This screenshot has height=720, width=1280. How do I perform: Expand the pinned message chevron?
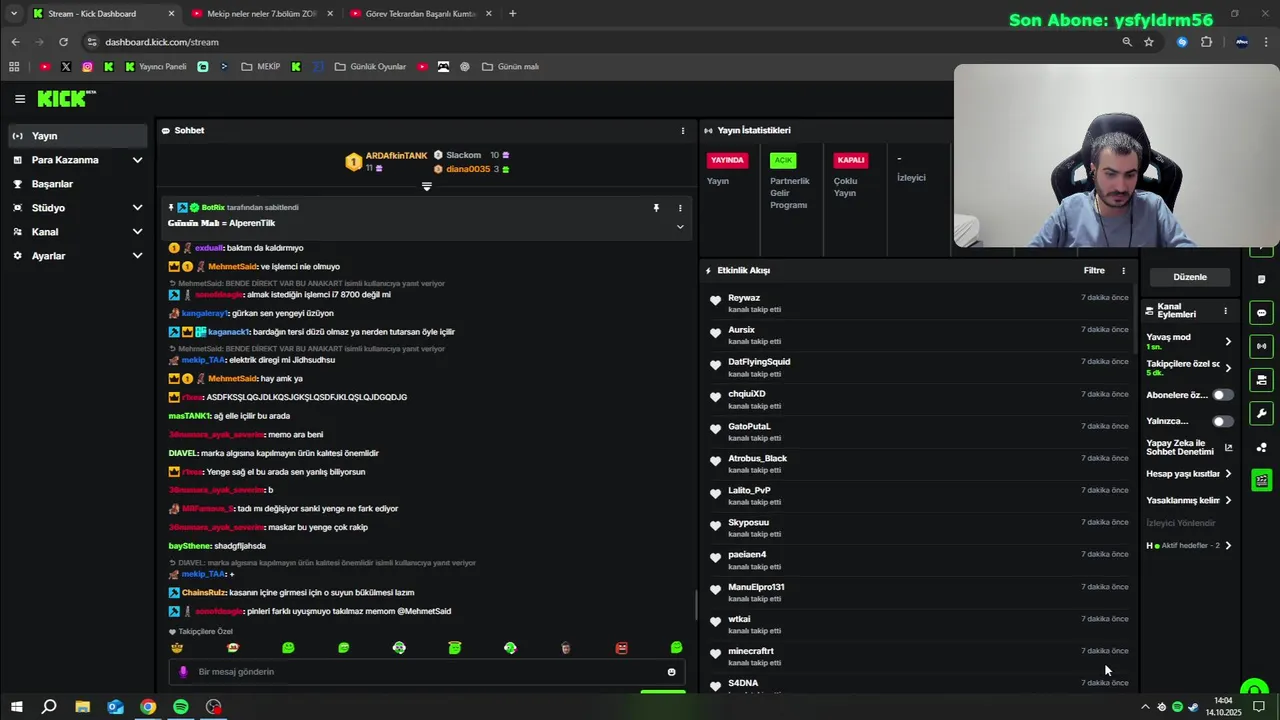[680, 227]
